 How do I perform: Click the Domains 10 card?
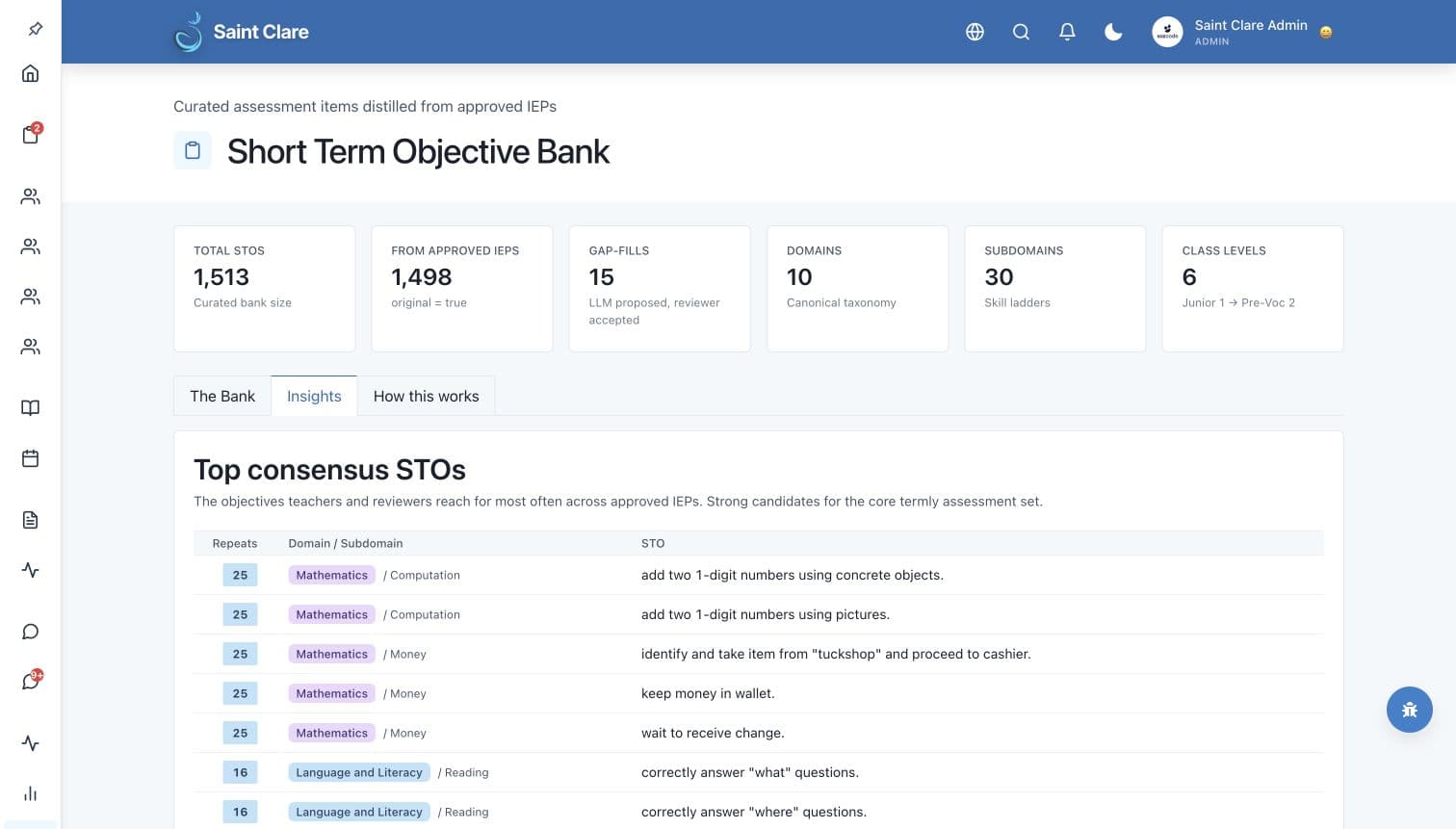857,289
